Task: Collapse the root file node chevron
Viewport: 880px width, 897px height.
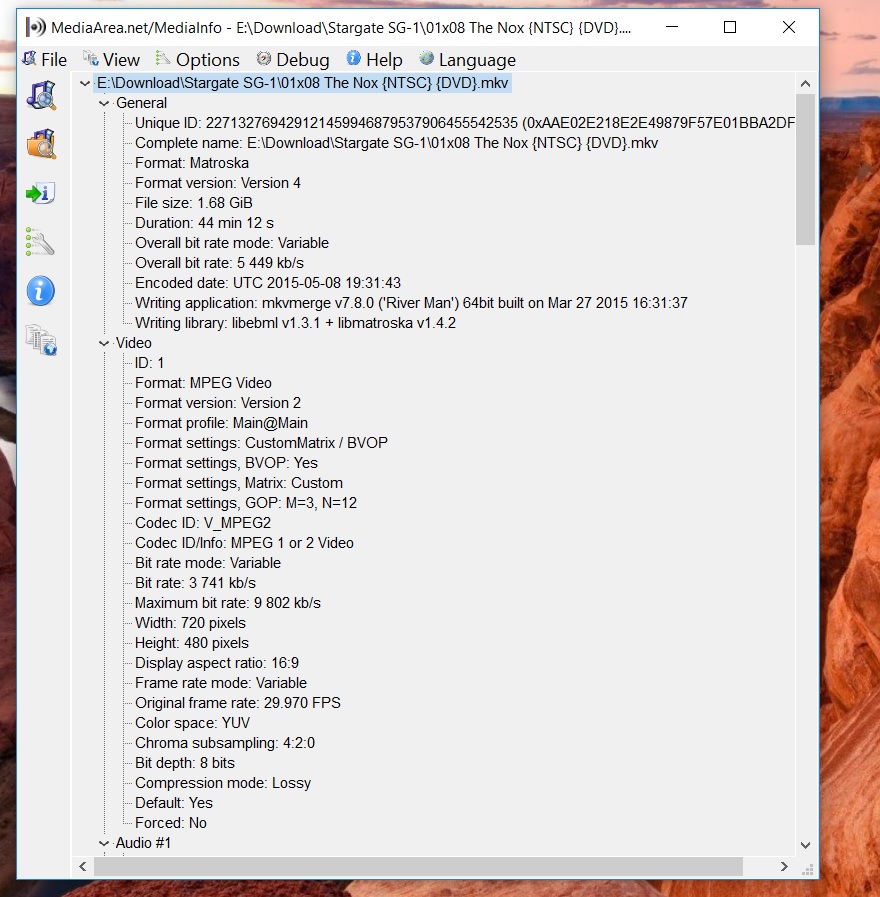Action: point(85,84)
